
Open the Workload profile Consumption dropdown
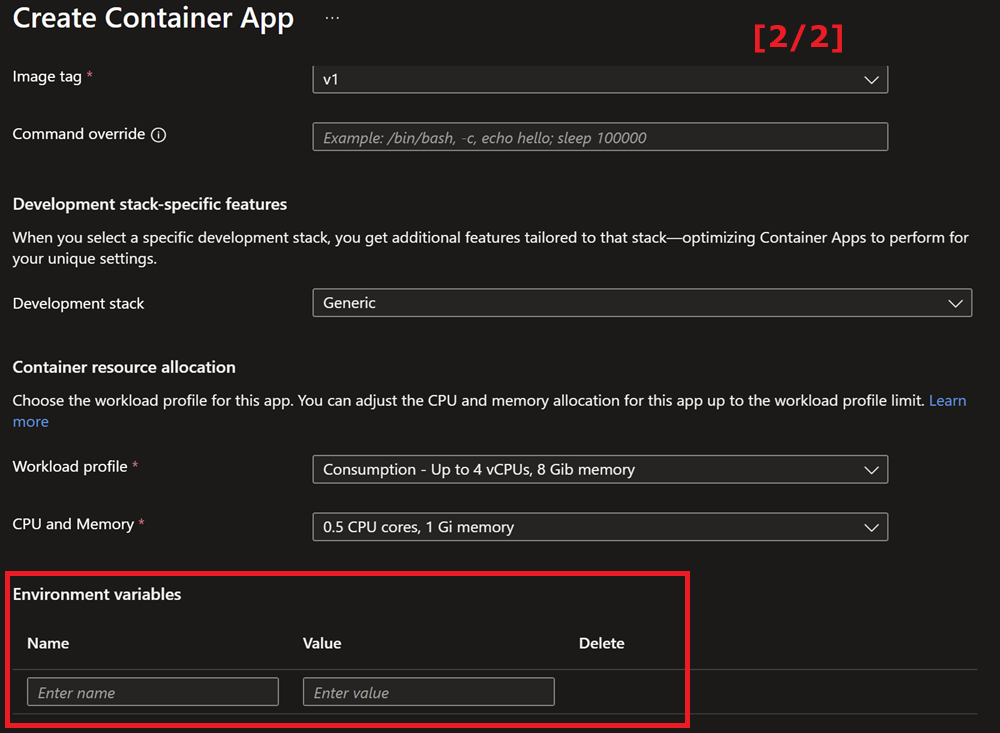600,468
